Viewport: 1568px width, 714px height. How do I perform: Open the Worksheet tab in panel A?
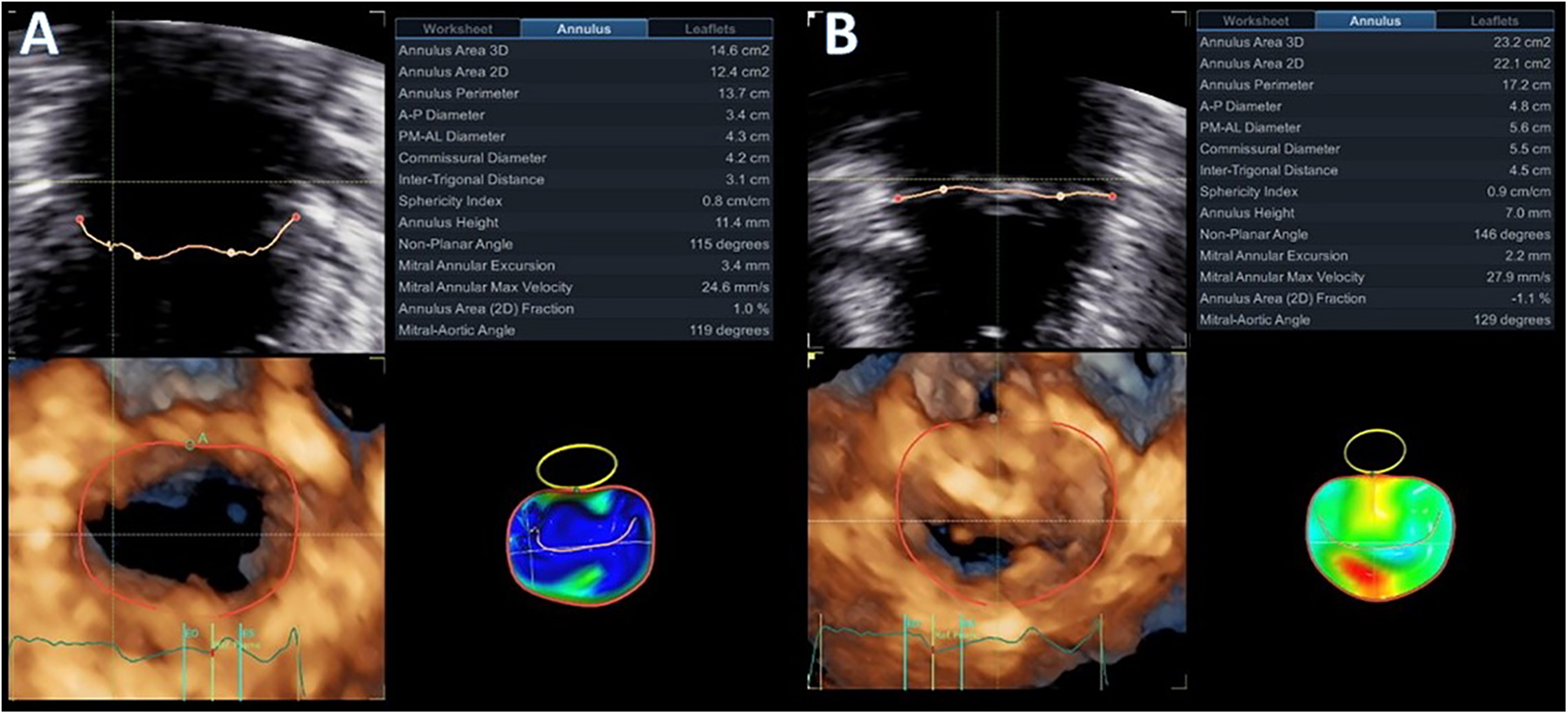(457, 28)
